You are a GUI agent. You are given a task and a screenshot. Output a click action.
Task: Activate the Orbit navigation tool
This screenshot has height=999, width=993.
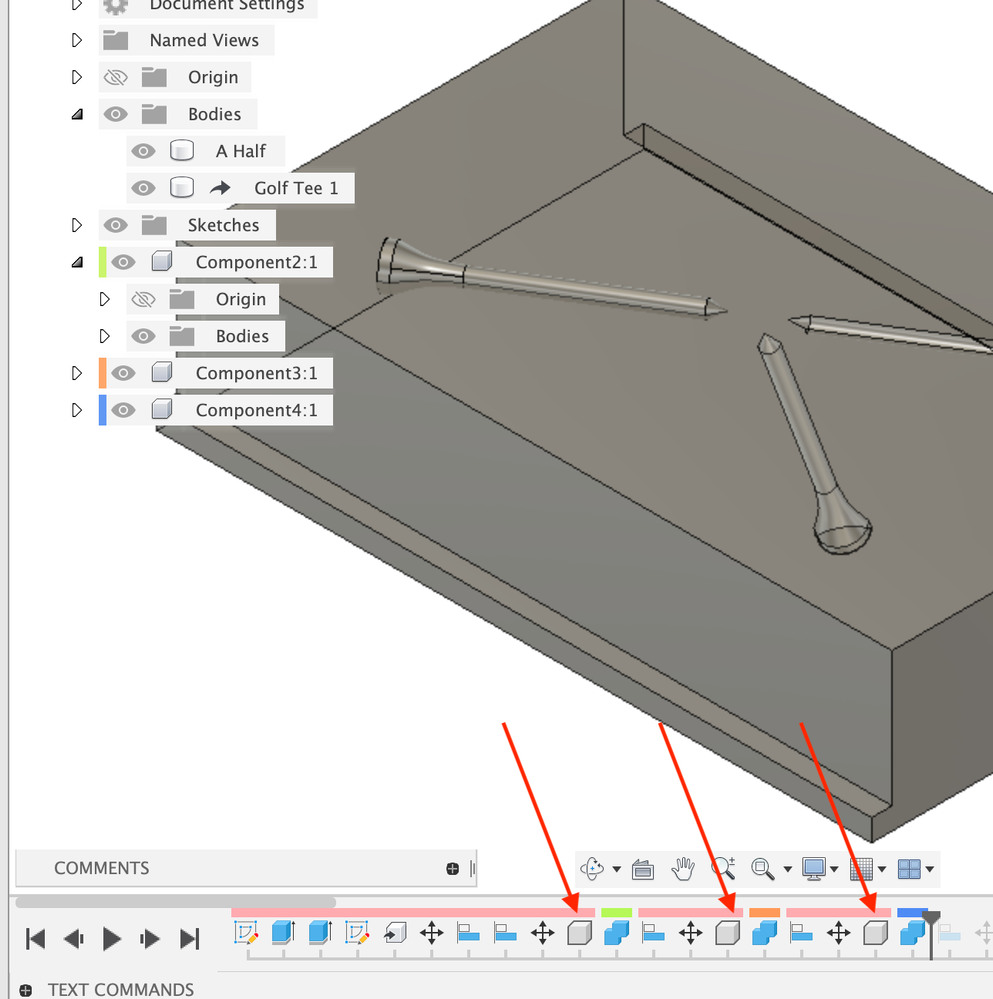click(592, 868)
